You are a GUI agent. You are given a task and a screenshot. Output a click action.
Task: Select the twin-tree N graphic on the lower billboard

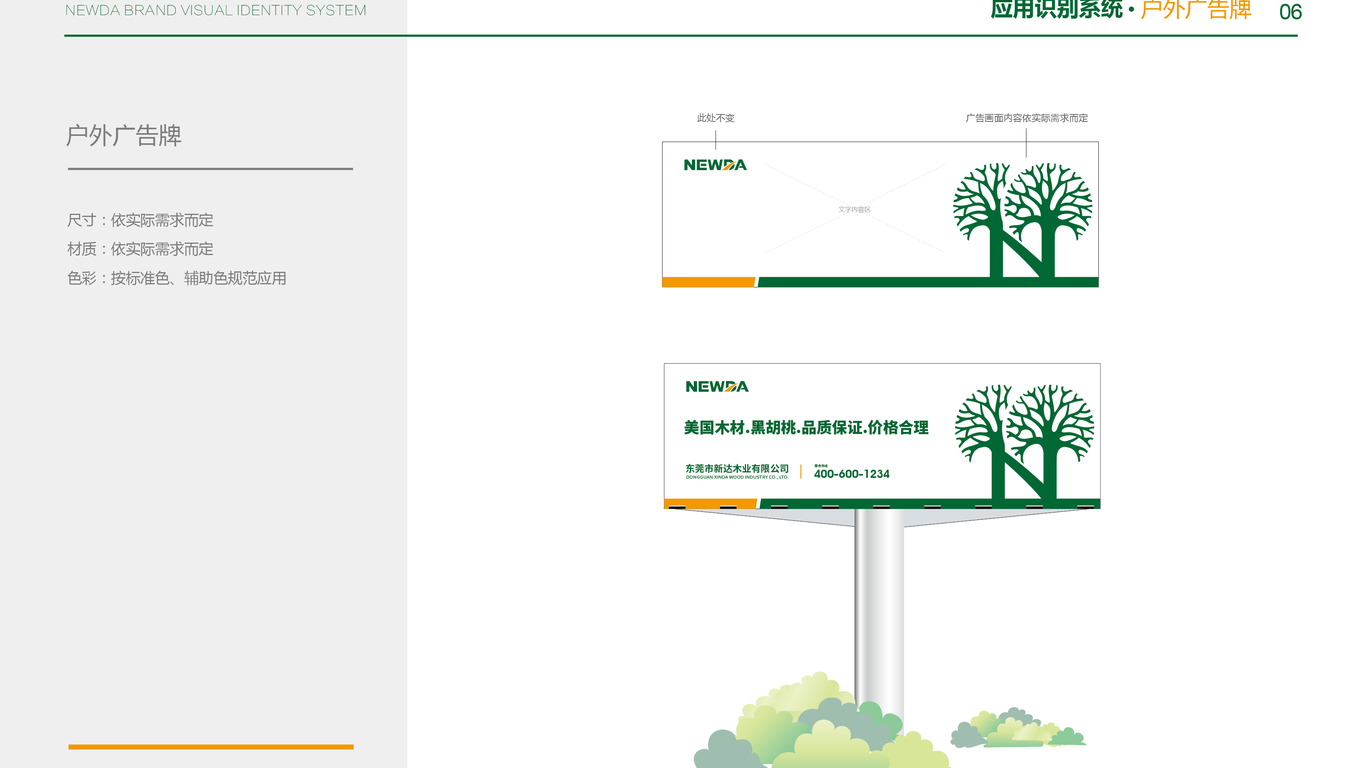(1025, 443)
